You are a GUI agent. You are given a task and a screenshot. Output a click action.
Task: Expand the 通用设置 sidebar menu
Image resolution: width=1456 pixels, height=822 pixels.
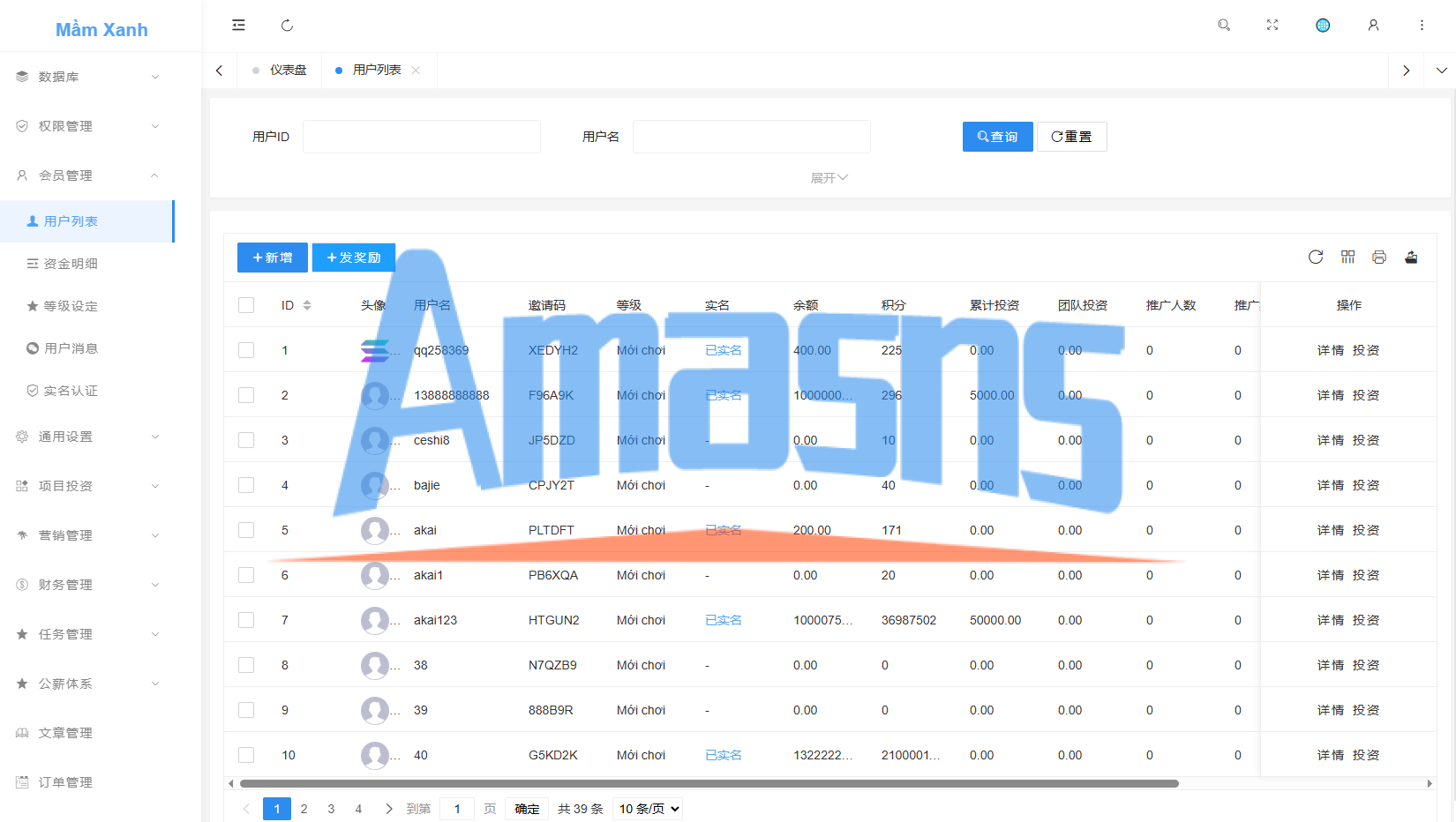tap(87, 437)
